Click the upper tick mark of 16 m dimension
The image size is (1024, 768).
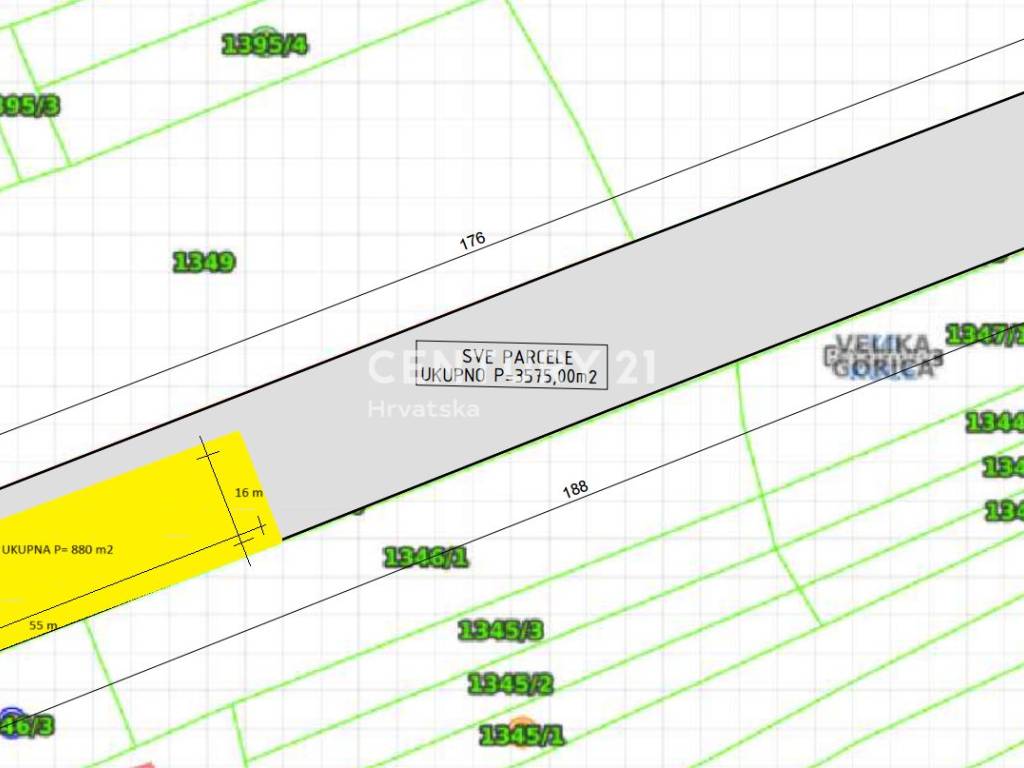(208, 453)
